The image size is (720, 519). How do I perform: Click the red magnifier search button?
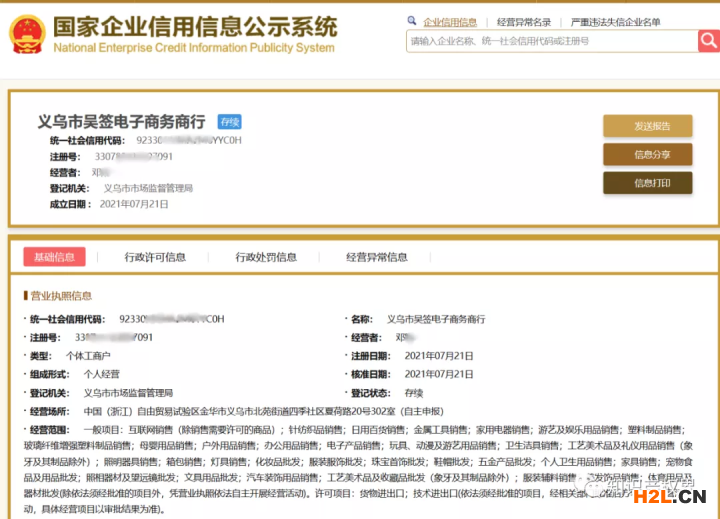coord(708,41)
